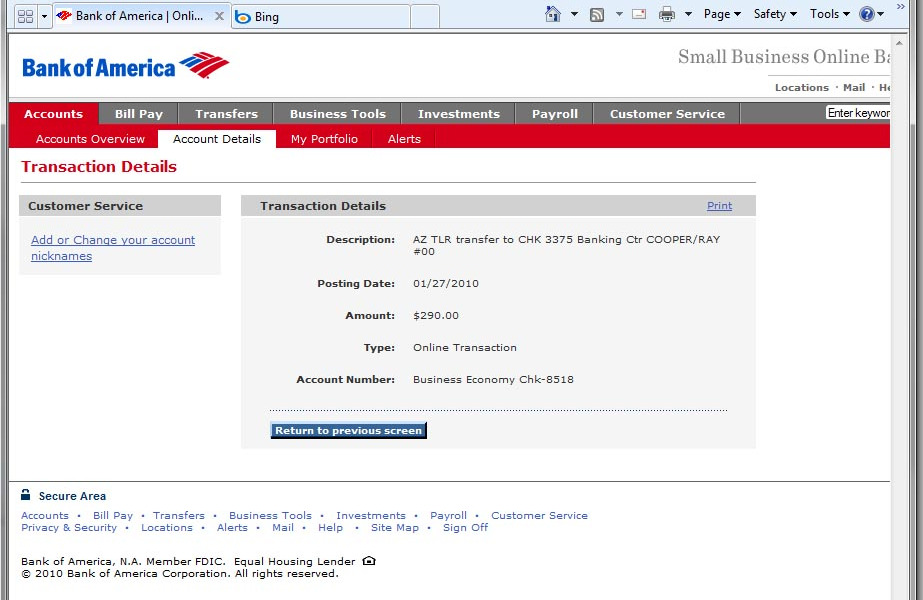This screenshot has height=600, width=923.
Task: Open the Safety dropdown menu
Action: point(775,14)
